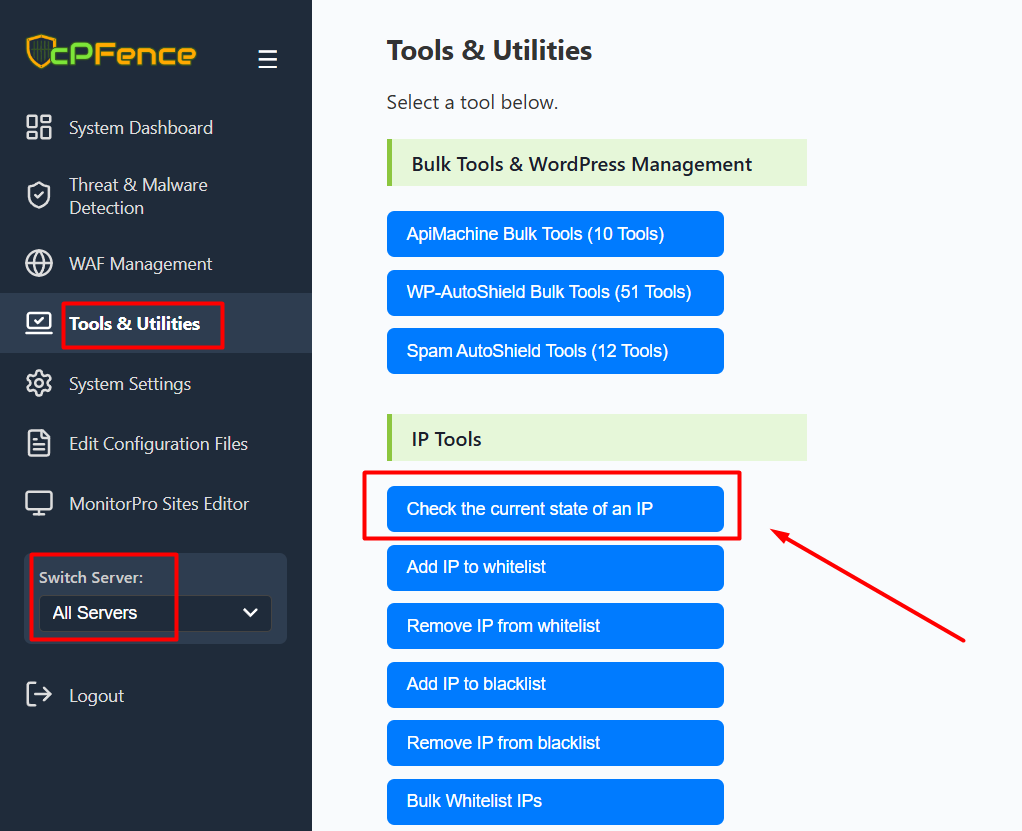Image resolution: width=1022 pixels, height=831 pixels.
Task: Choose Remove IP from blacklist
Action: tap(555, 743)
